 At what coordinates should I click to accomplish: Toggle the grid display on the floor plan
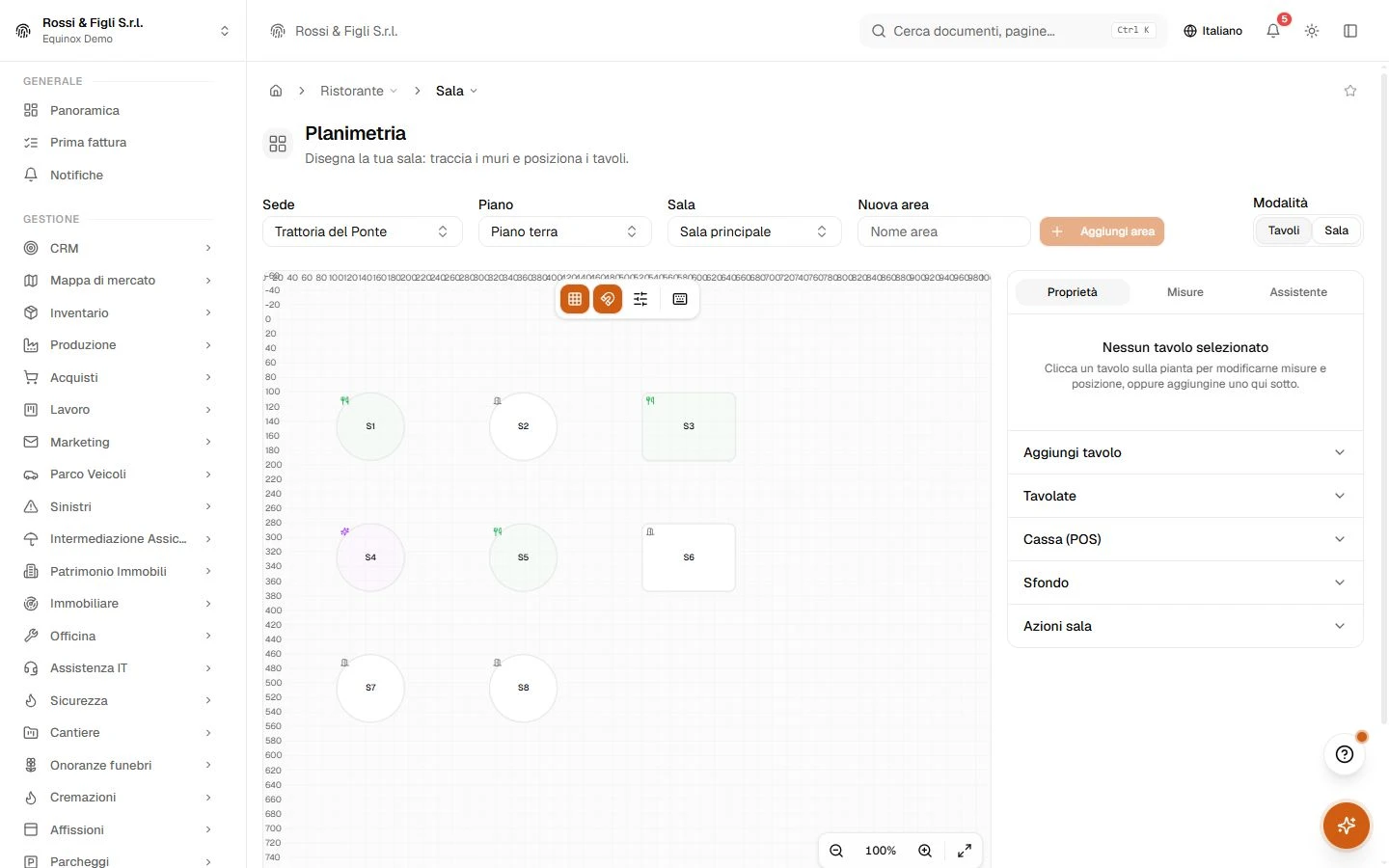(575, 299)
